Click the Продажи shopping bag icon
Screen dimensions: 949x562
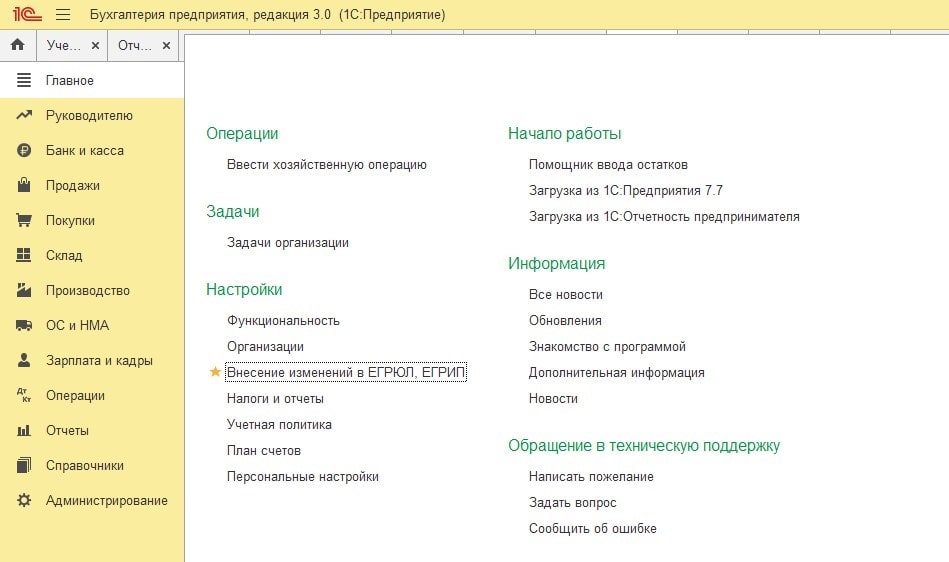coord(24,185)
